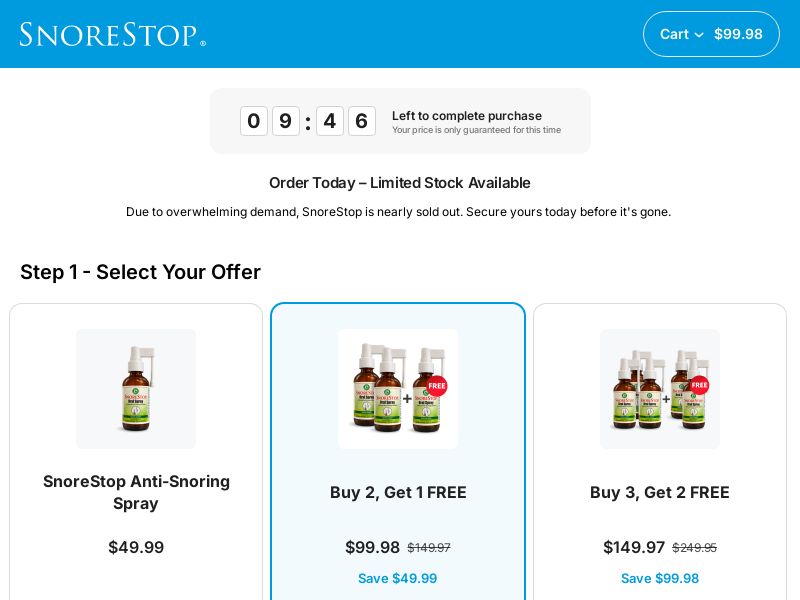Click the registered trademark symbol beside SnoreStop
The height and width of the screenshot is (600, 800).
click(203, 44)
